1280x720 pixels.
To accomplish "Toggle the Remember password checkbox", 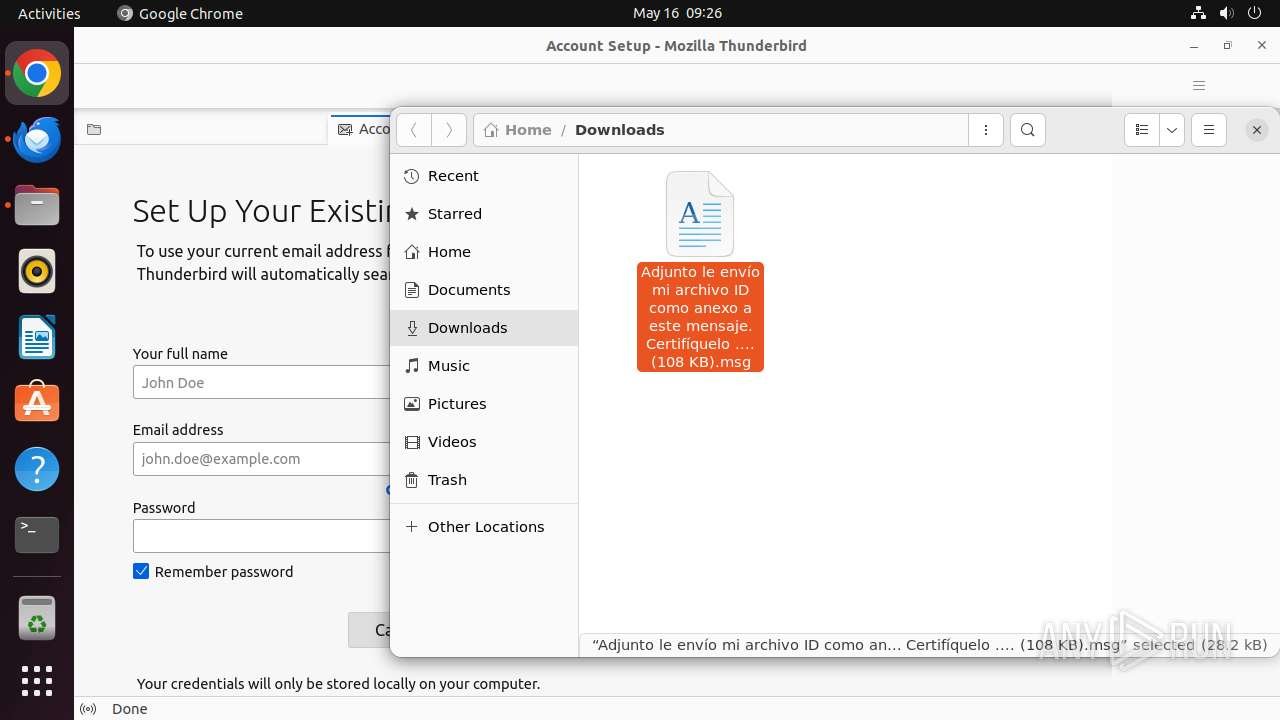I will pyautogui.click(x=141, y=572).
